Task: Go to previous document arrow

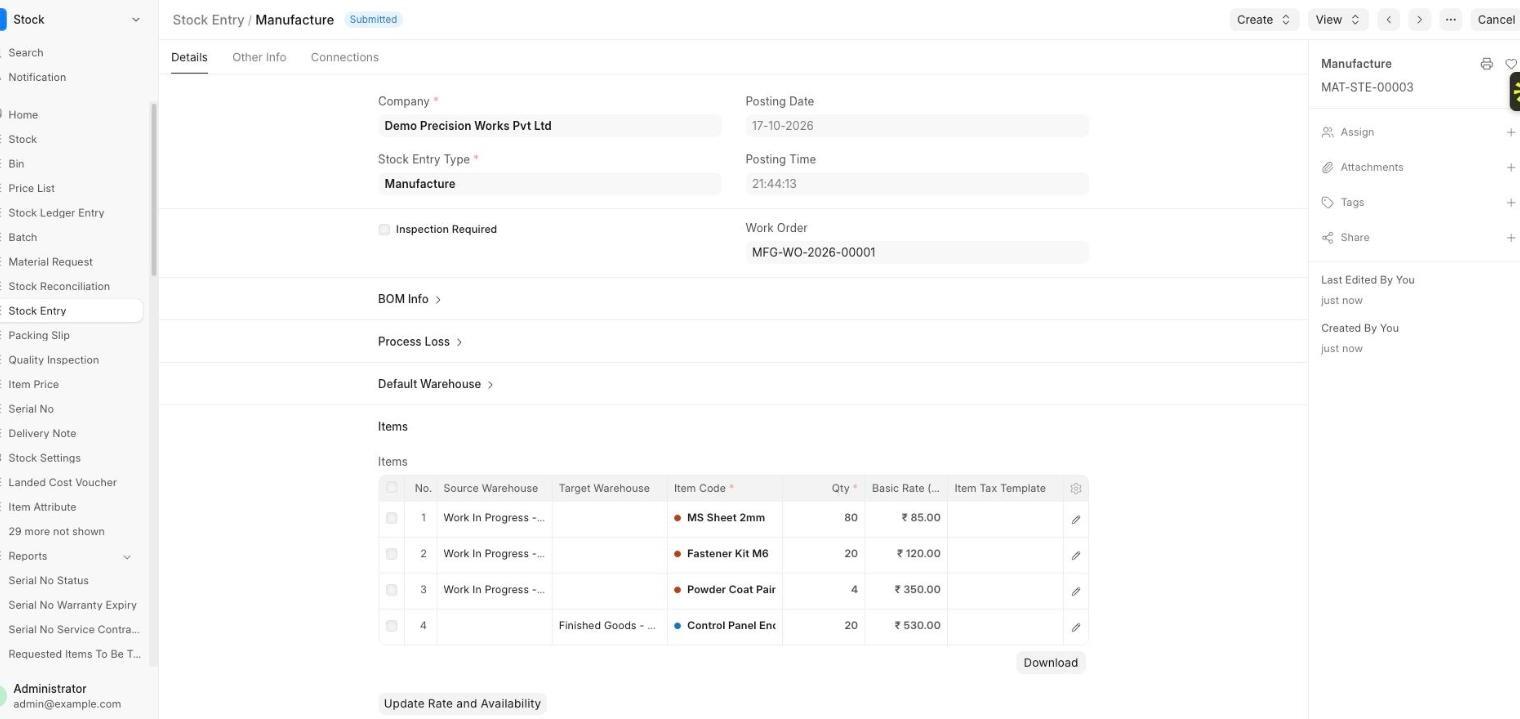Action: pyautogui.click(x=1388, y=20)
